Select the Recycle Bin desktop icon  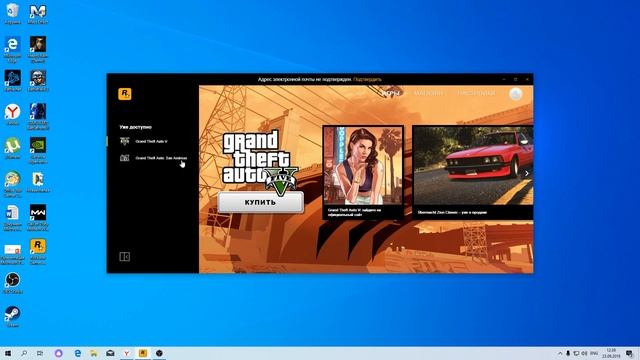[13, 13]
